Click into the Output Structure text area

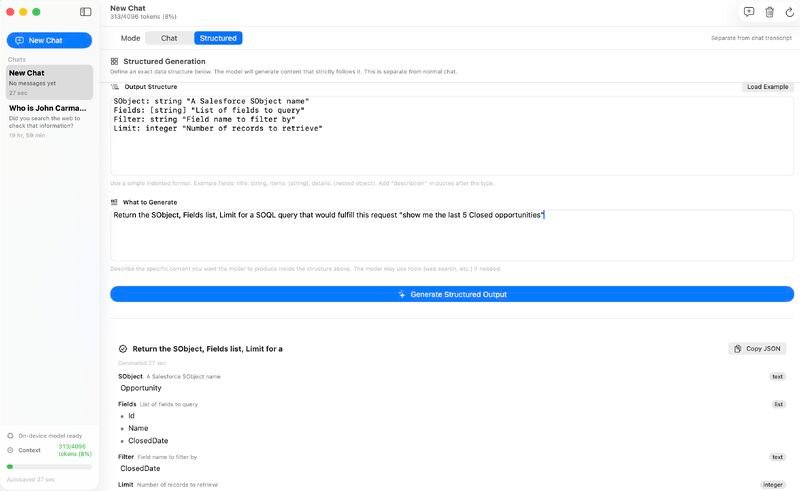tap(452, 135)
